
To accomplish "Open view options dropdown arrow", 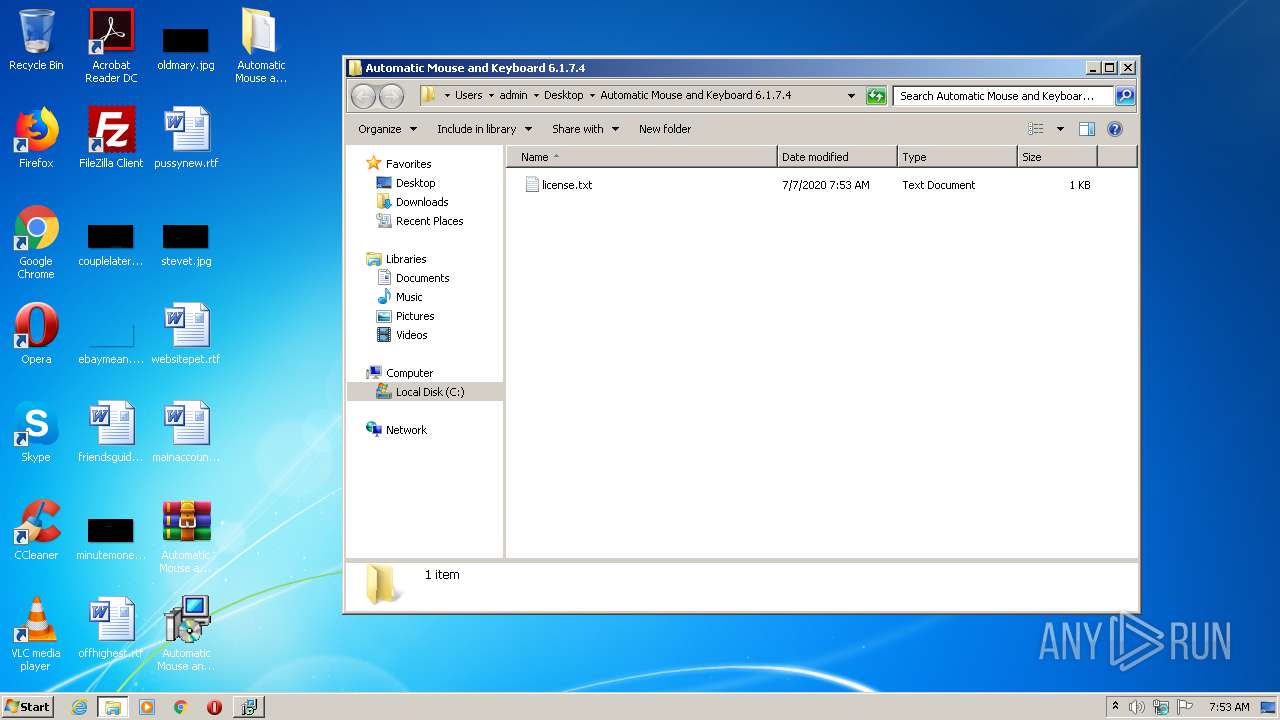I will coord(1060,129).
